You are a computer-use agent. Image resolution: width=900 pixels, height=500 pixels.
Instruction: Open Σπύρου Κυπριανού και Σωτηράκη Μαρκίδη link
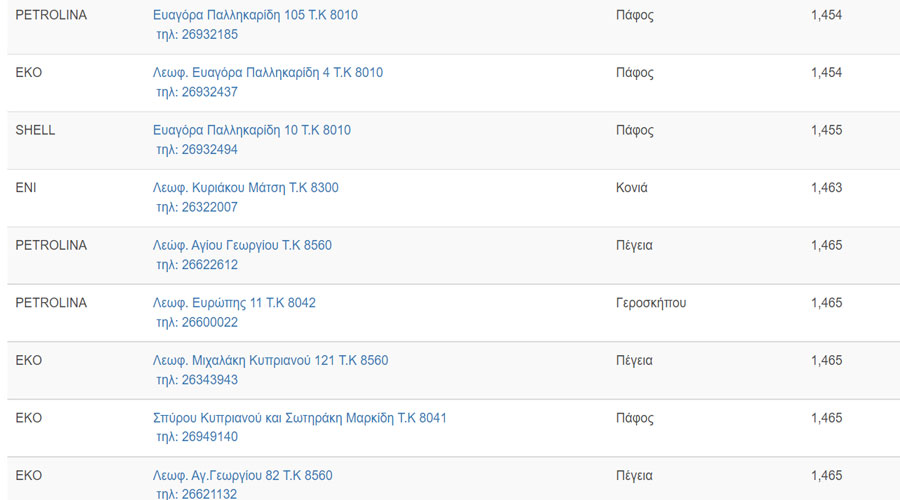click(x=300, y=418)
